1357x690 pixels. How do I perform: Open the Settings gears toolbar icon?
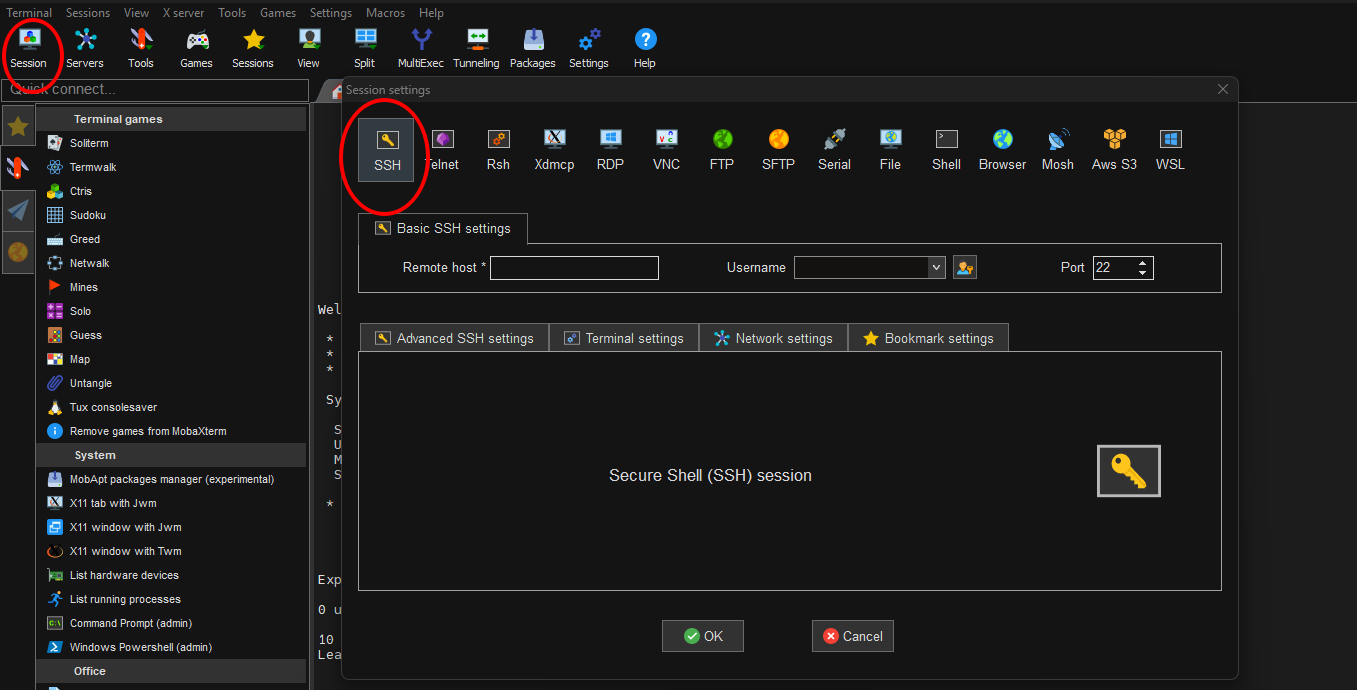tap(589, 48)
